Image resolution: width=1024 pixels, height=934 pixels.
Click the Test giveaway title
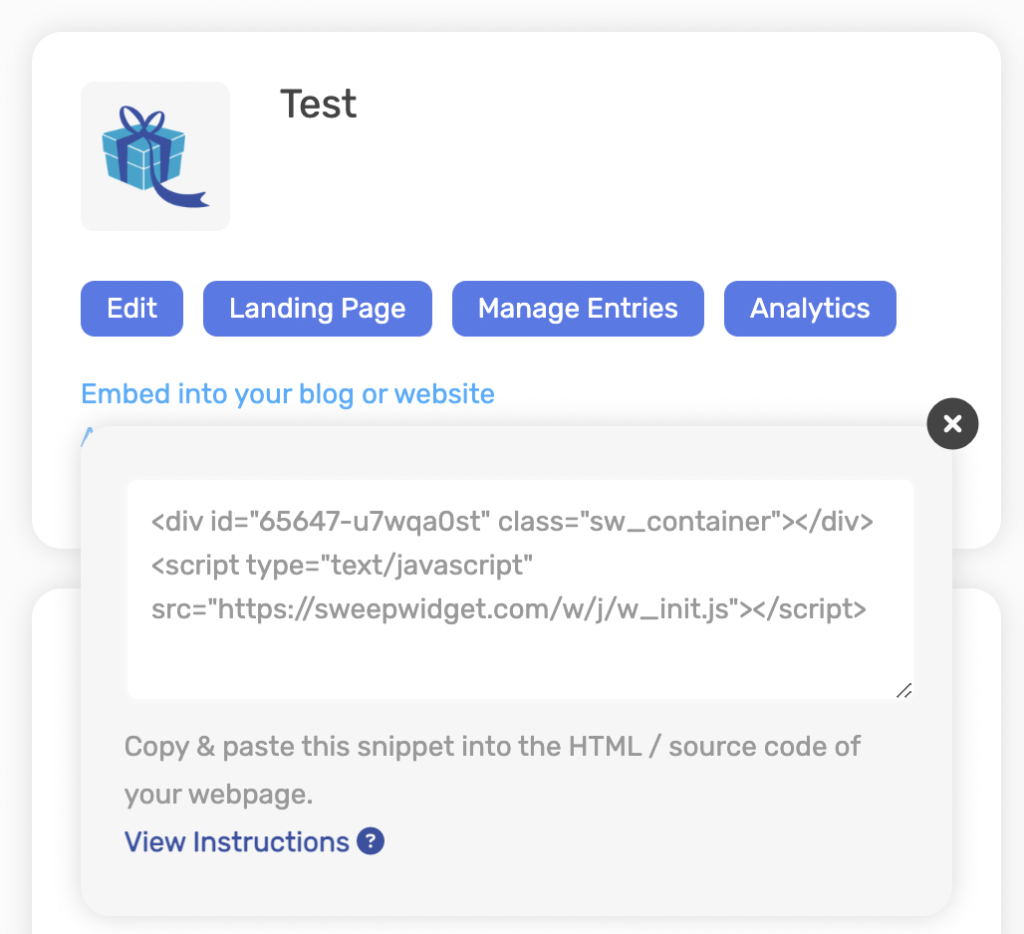(x=318, y=104)
